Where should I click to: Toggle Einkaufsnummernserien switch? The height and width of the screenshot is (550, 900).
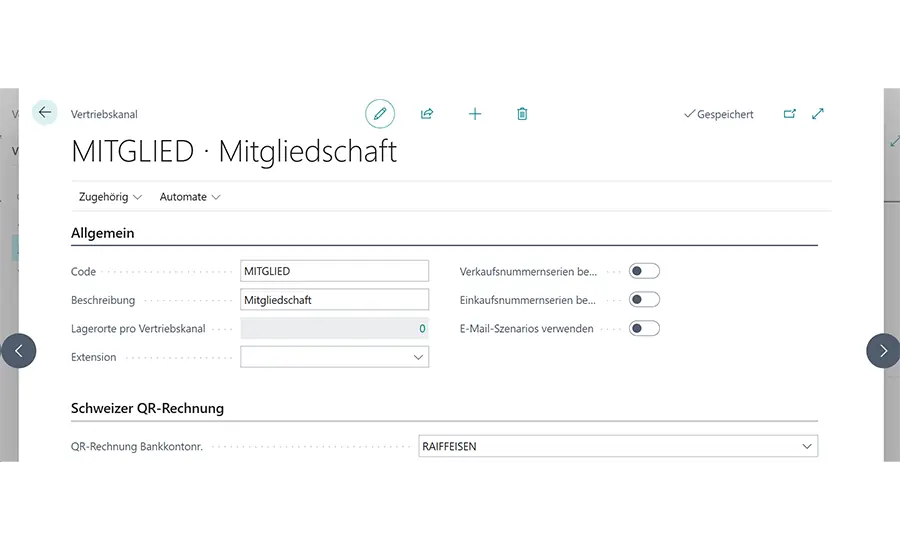[x=644, y=300]
